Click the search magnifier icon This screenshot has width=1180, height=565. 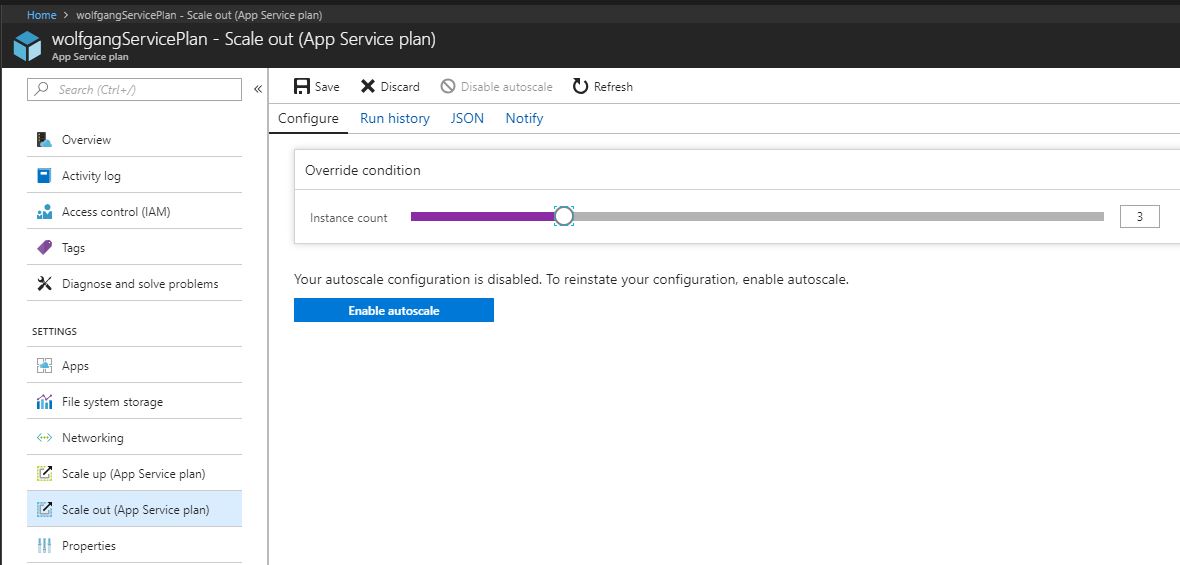[x=41, y=90]
